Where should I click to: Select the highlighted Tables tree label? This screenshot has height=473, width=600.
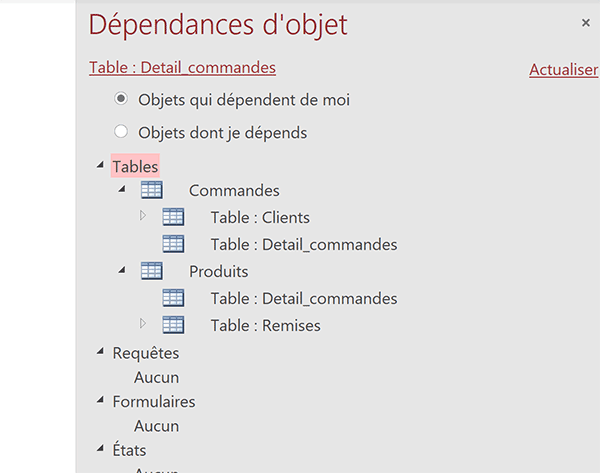pyautogui.click(x=135, y=166)
